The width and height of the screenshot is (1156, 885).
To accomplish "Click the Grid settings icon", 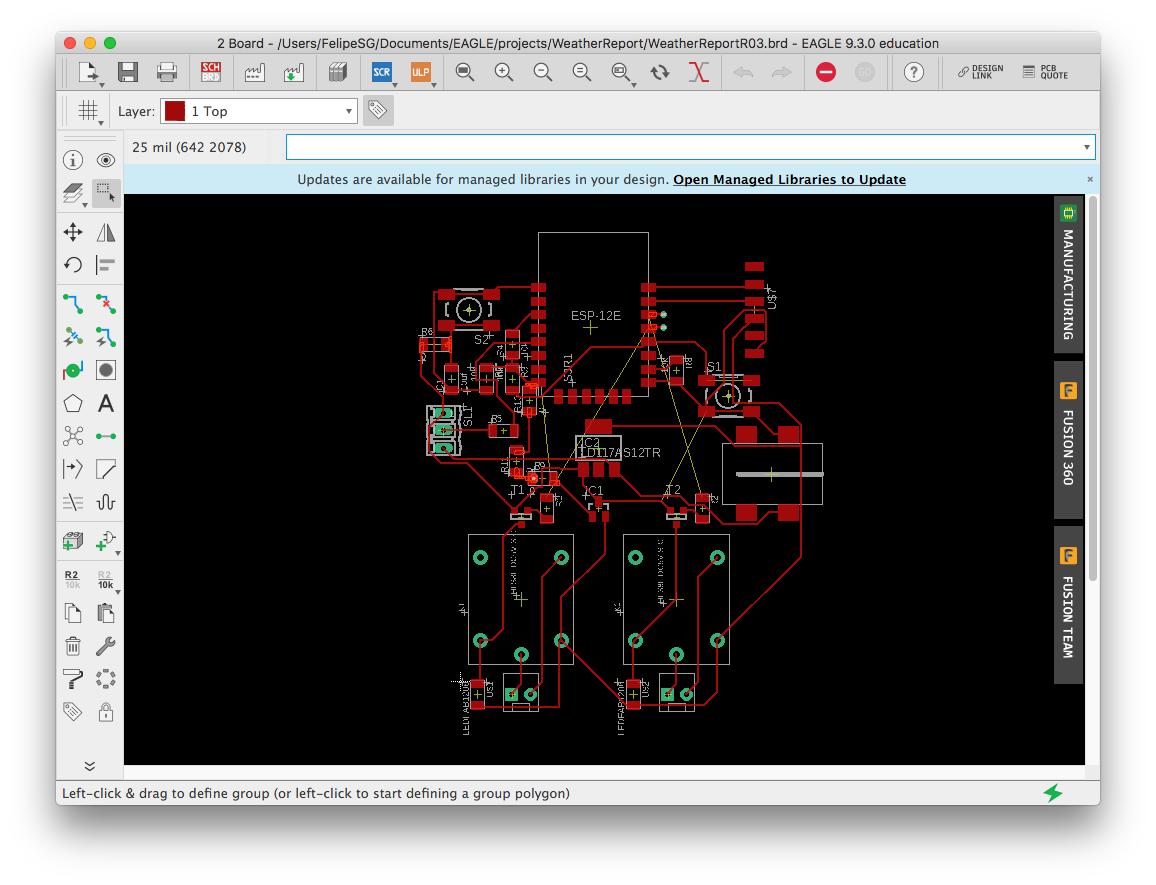I will point(88,111).
